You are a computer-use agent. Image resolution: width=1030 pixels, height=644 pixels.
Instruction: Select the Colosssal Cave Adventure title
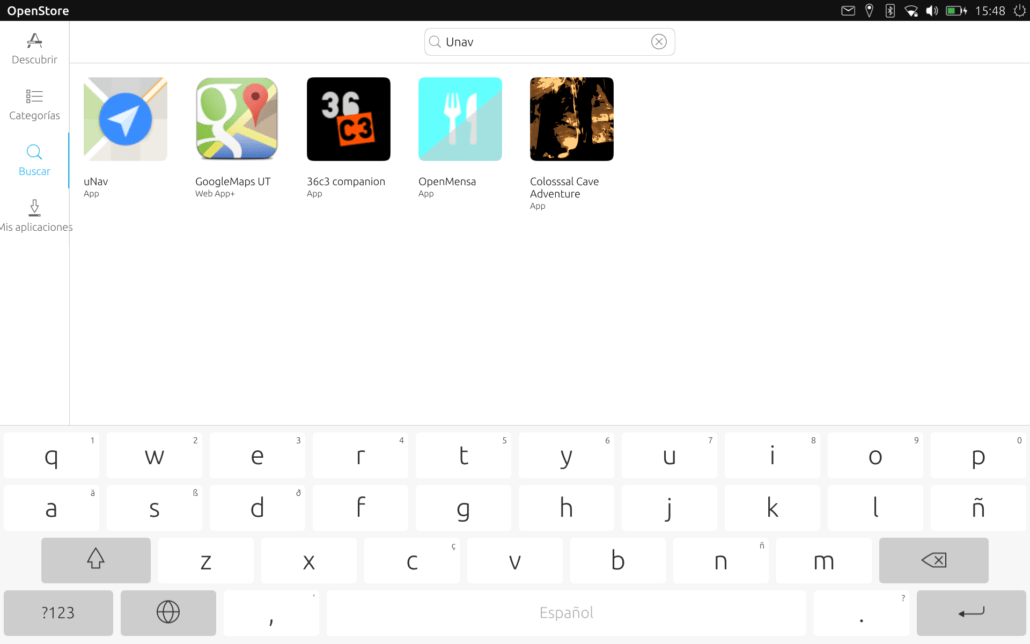(x=564, y=187)
